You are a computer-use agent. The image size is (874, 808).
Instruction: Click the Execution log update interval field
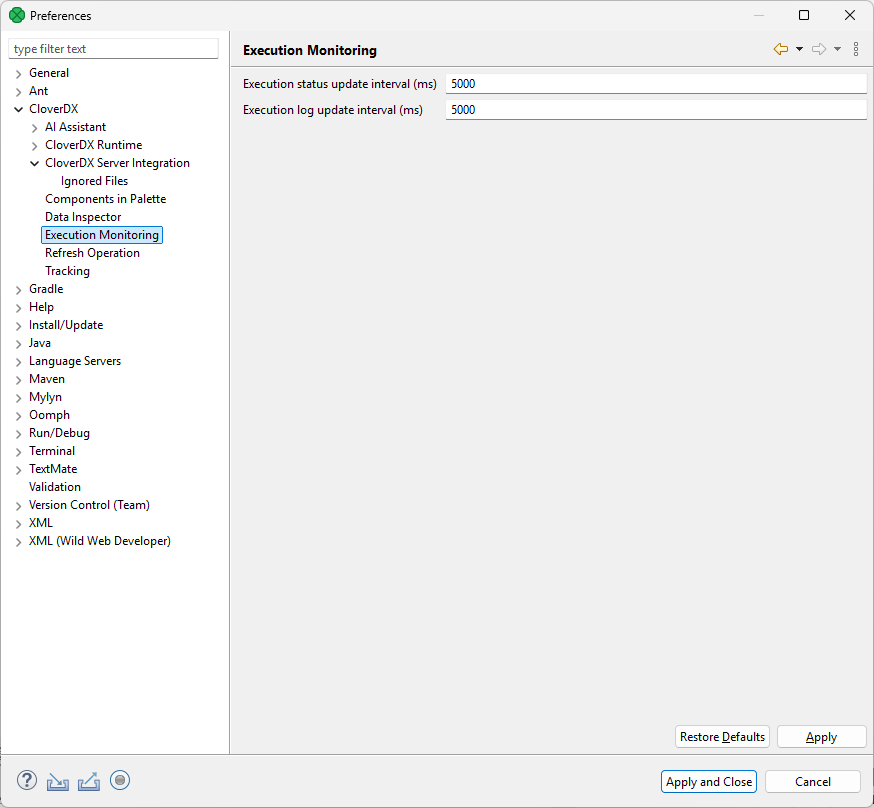[656, 110]
